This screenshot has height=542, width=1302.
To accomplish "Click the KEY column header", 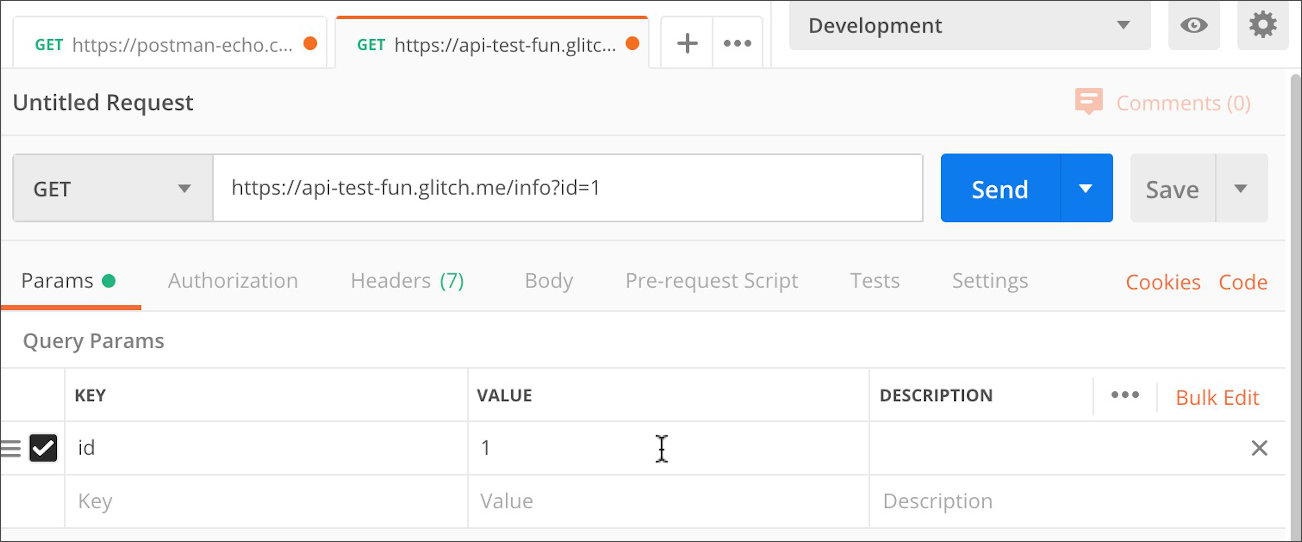I will [90, 396].
